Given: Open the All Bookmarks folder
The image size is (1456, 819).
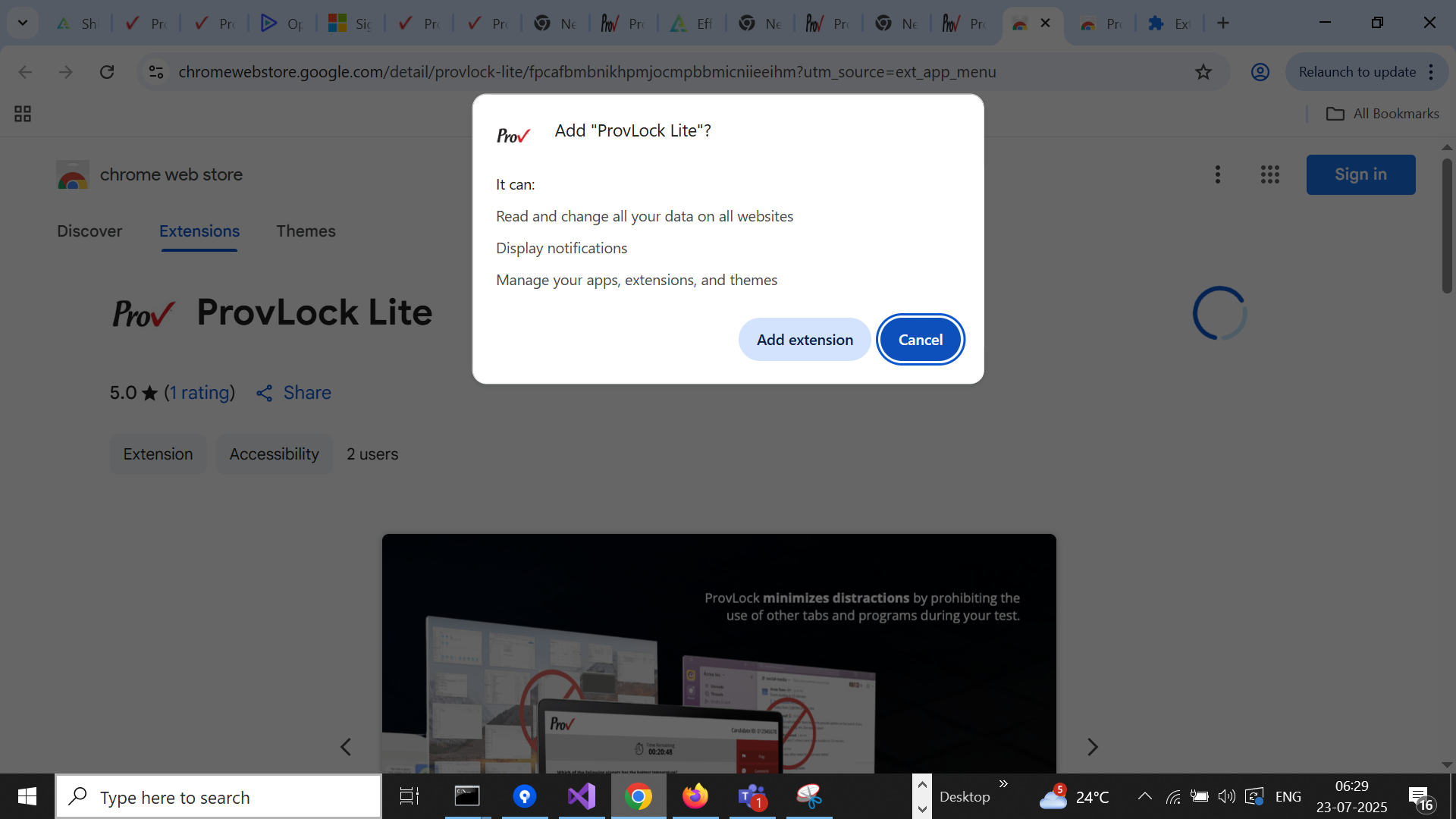Looking at the screenshot, I should (1382, 114).
